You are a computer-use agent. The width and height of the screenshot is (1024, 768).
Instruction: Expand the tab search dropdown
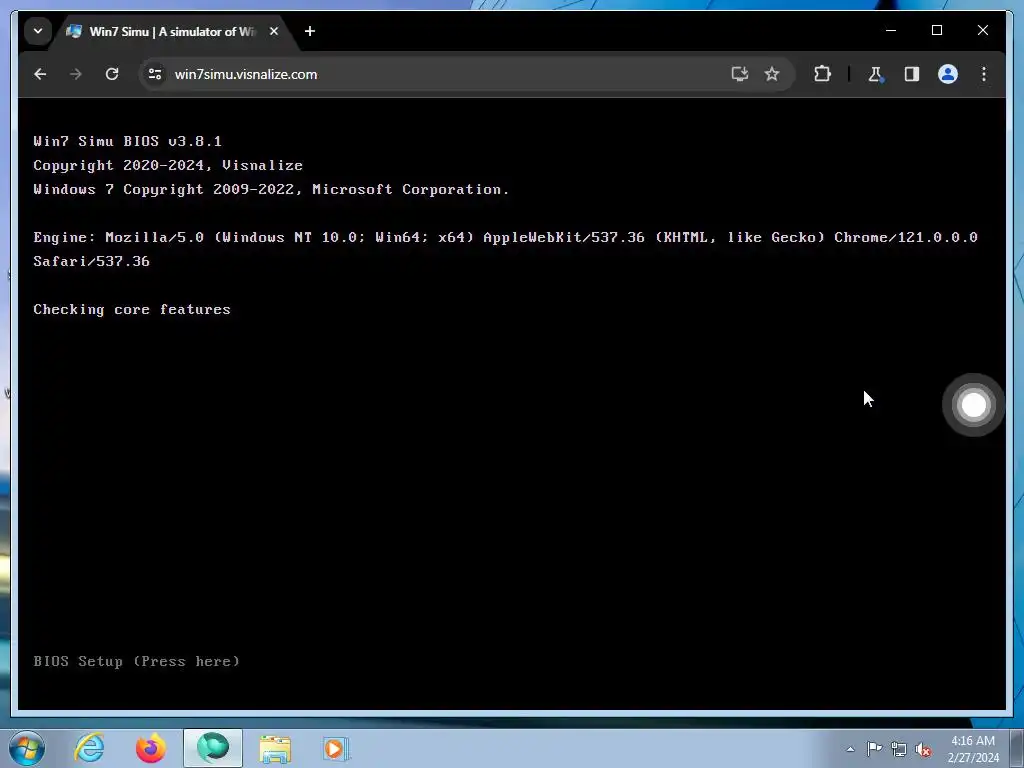(x=38, y=31)
